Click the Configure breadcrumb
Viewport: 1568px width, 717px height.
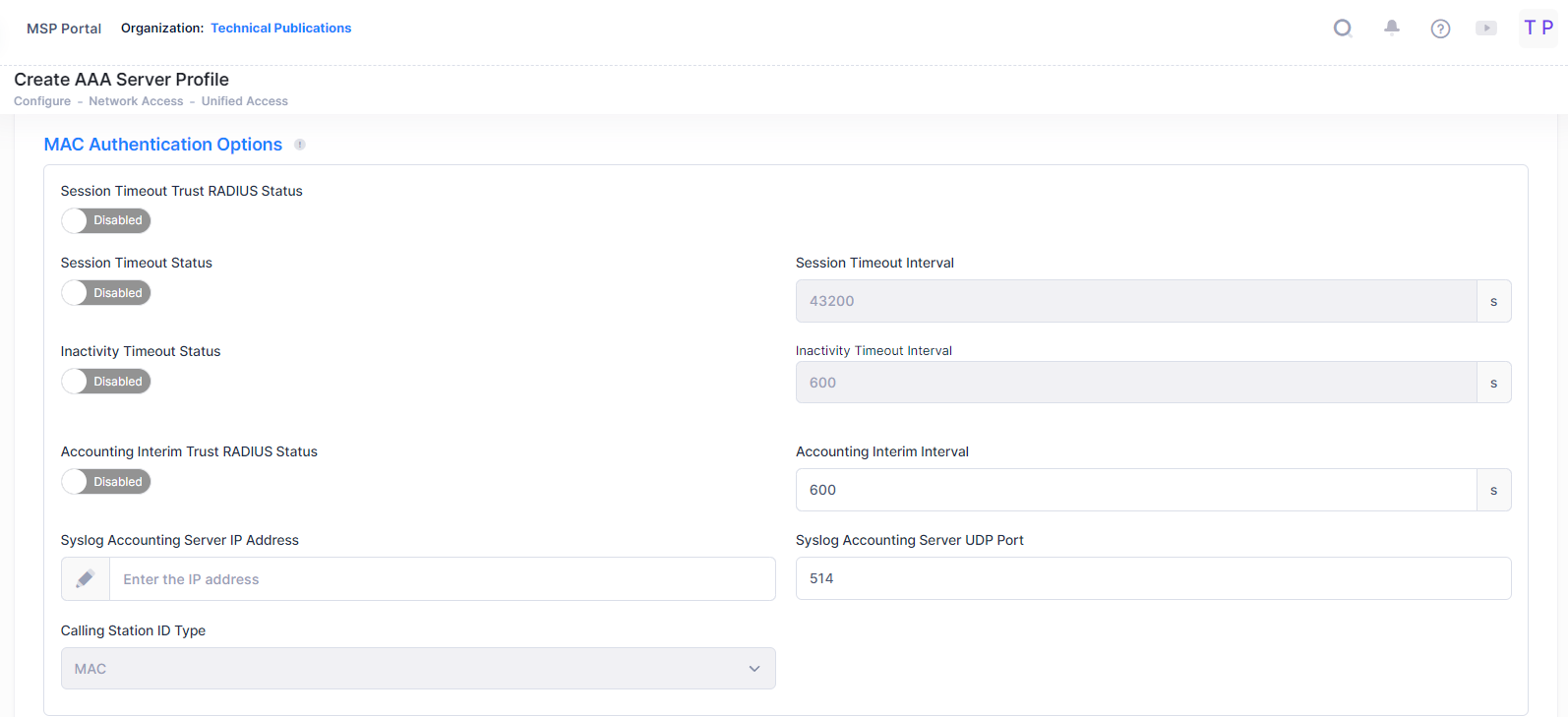click(x=42, y=101)
